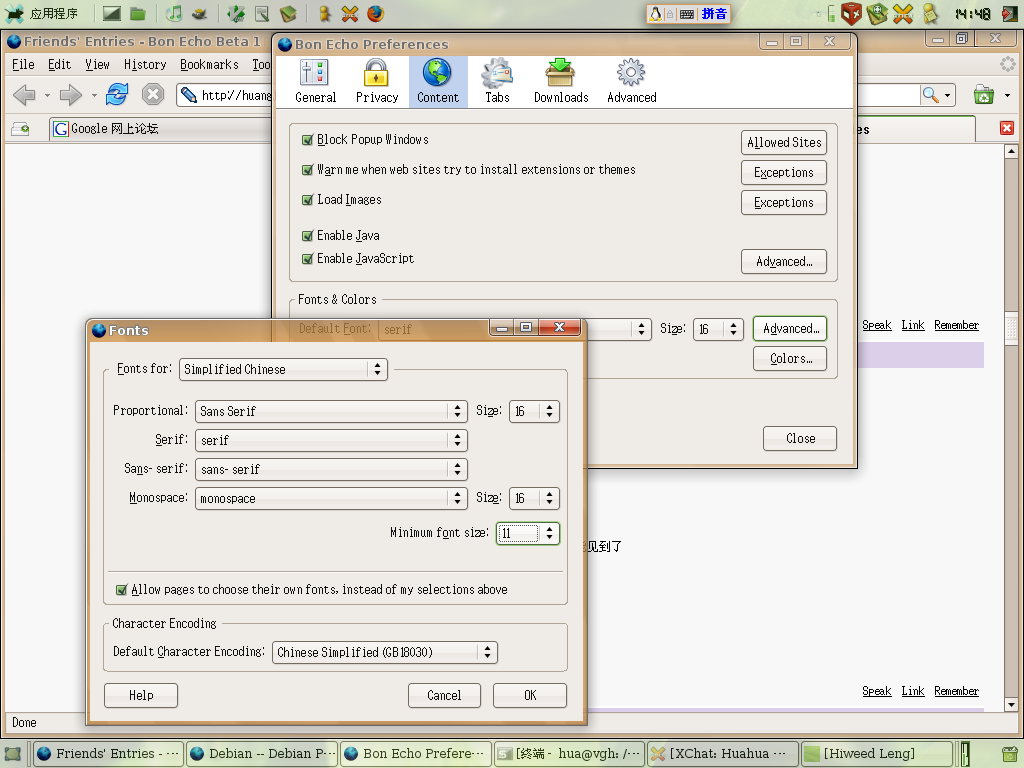The height and width of the screenshot is (768, 1024).
Task: Open the Proportional Size dropdown
Action: tap(534, 411)
